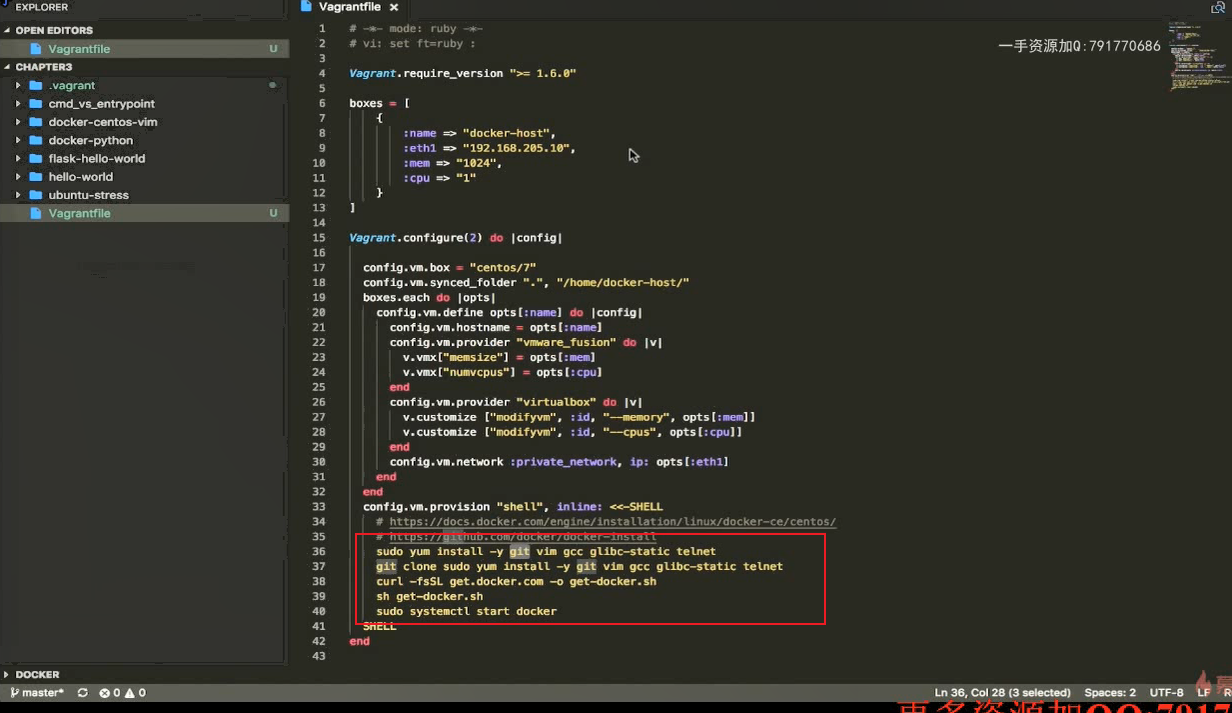Image resolution: width=1232 pixels, height=713 pixels.
Task: Expand the docker-python folder arrow
Action: pos(18,140)
